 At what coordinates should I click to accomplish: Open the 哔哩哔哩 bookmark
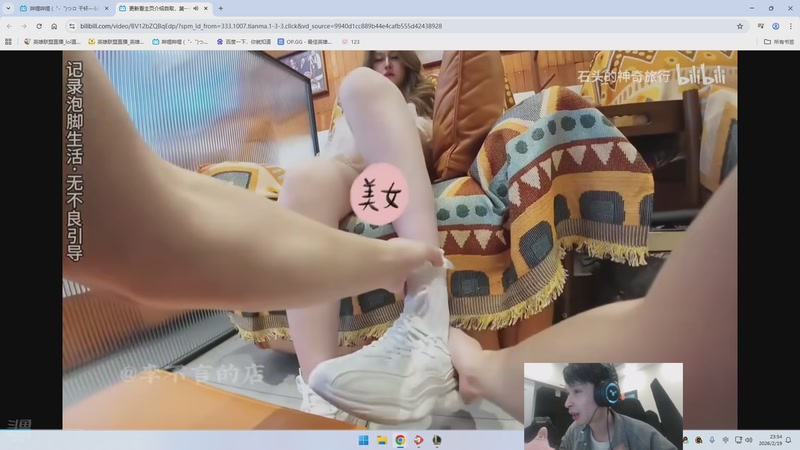(x=180, y=42)
